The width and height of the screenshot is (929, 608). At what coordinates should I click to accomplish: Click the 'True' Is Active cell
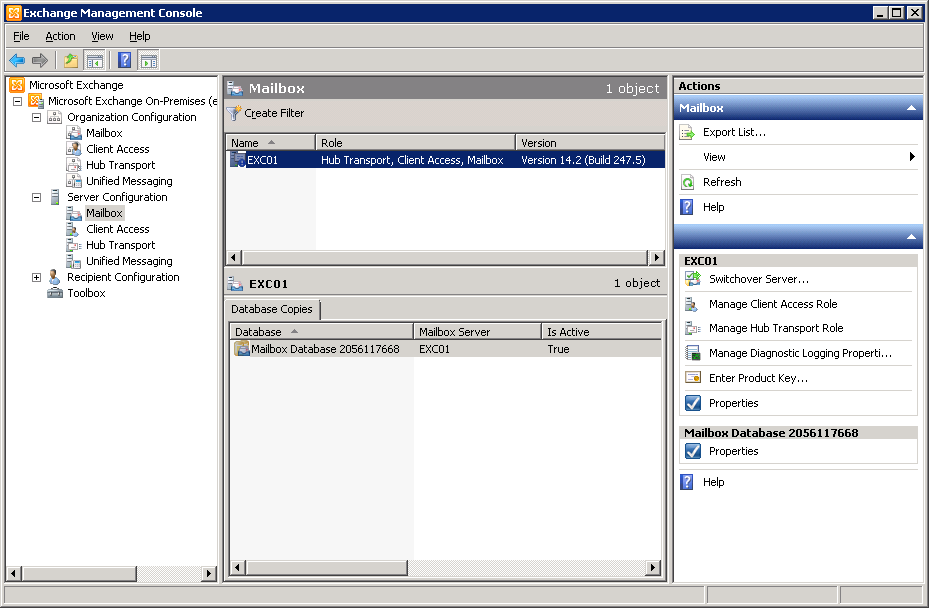pyautogui.click(x=558, y=348)
